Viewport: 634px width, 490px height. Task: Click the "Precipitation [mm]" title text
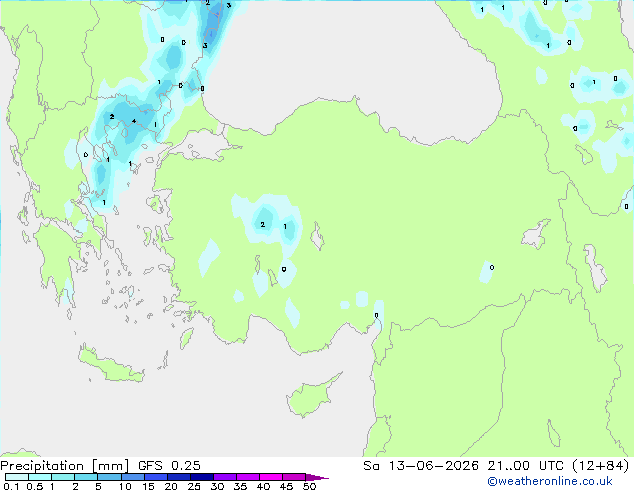65,466
